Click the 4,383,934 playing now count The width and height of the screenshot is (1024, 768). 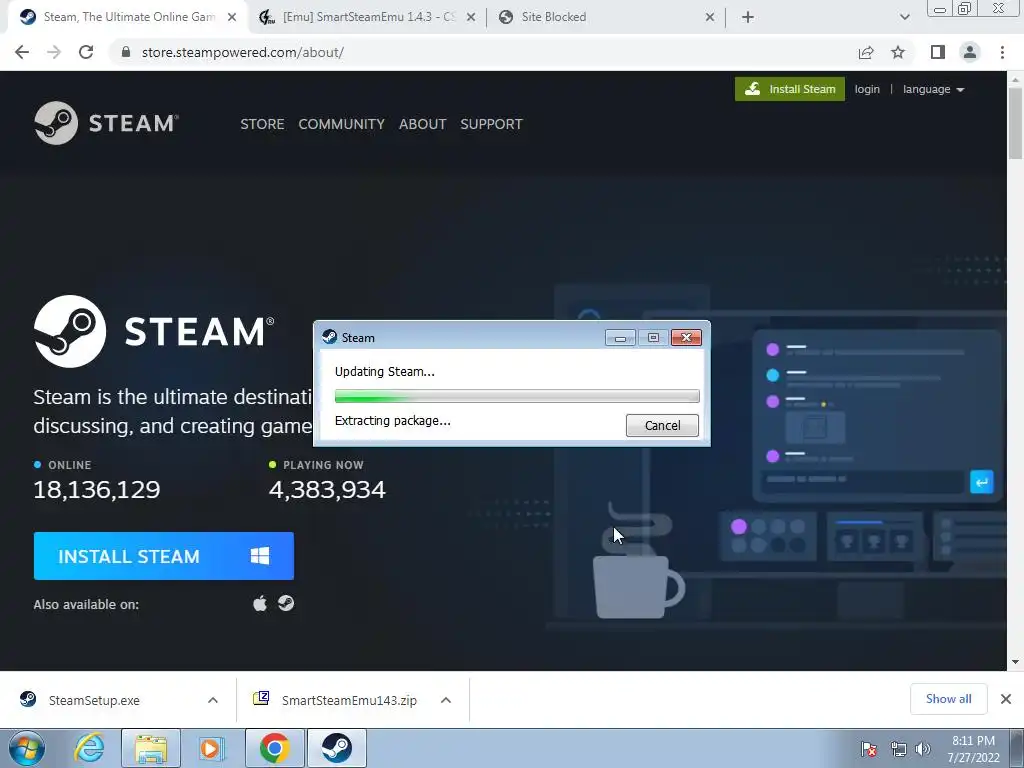[327, 489]
